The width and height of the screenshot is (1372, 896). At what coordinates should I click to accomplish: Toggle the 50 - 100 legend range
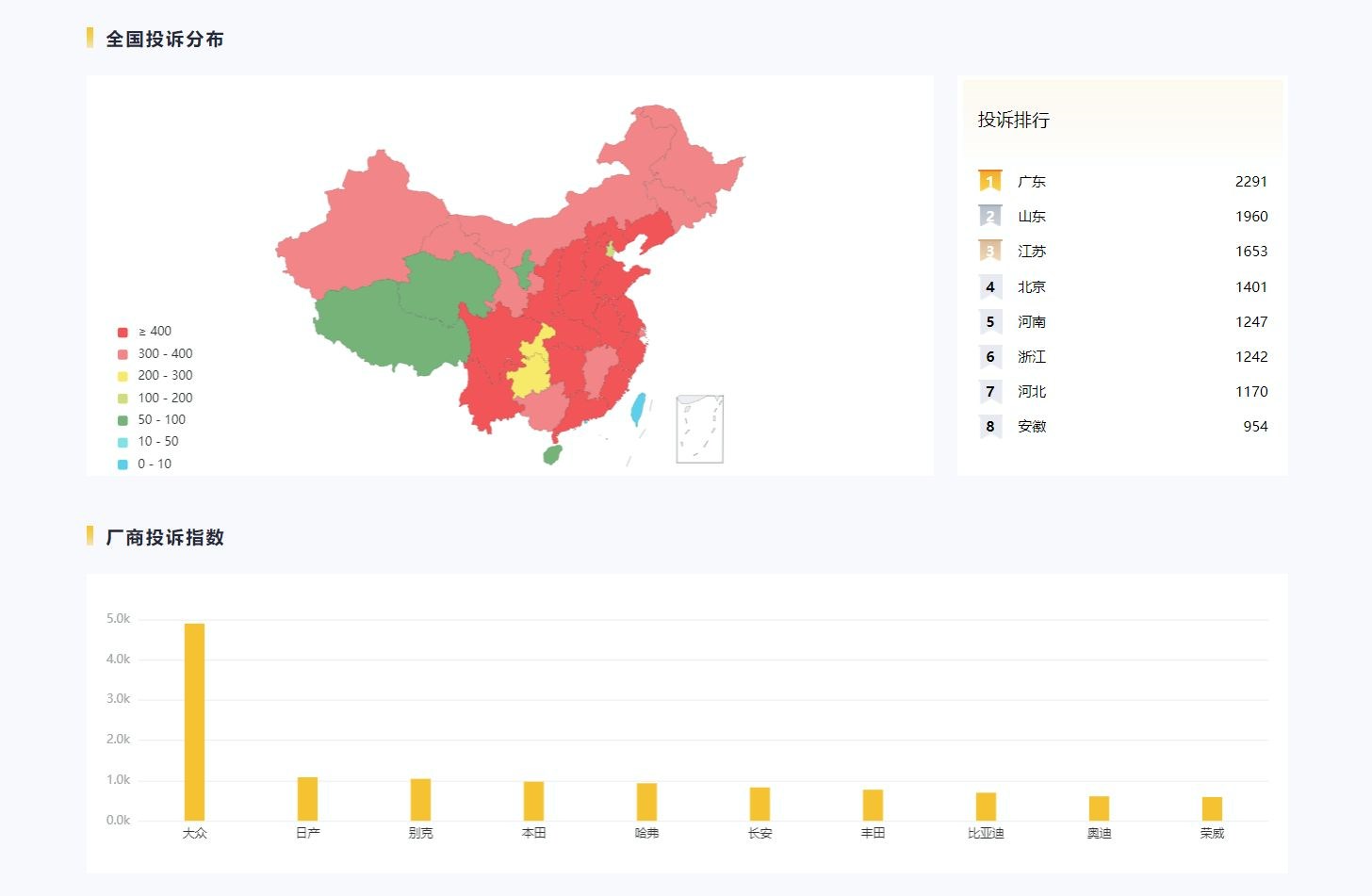click(x=151, y=419)
